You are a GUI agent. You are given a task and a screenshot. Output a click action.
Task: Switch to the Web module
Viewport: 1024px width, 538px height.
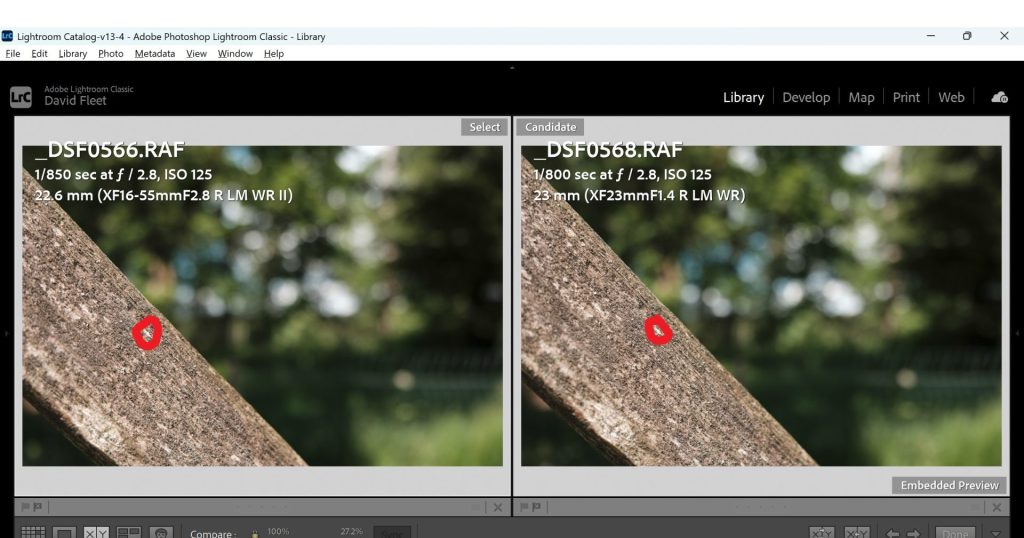click(951, 97)
